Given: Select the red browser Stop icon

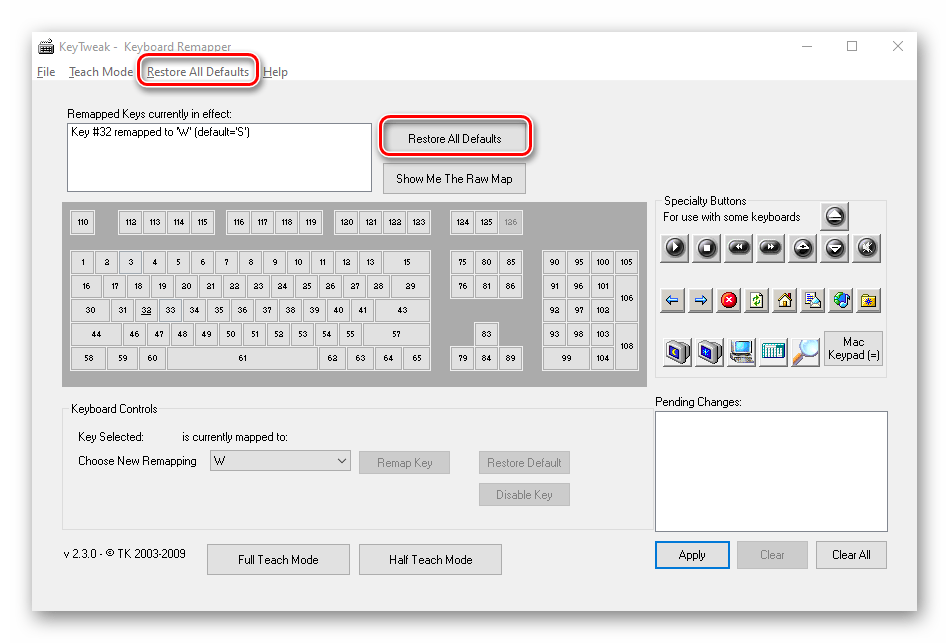Looking at the screenshot, I should click(x=729, y=300).
